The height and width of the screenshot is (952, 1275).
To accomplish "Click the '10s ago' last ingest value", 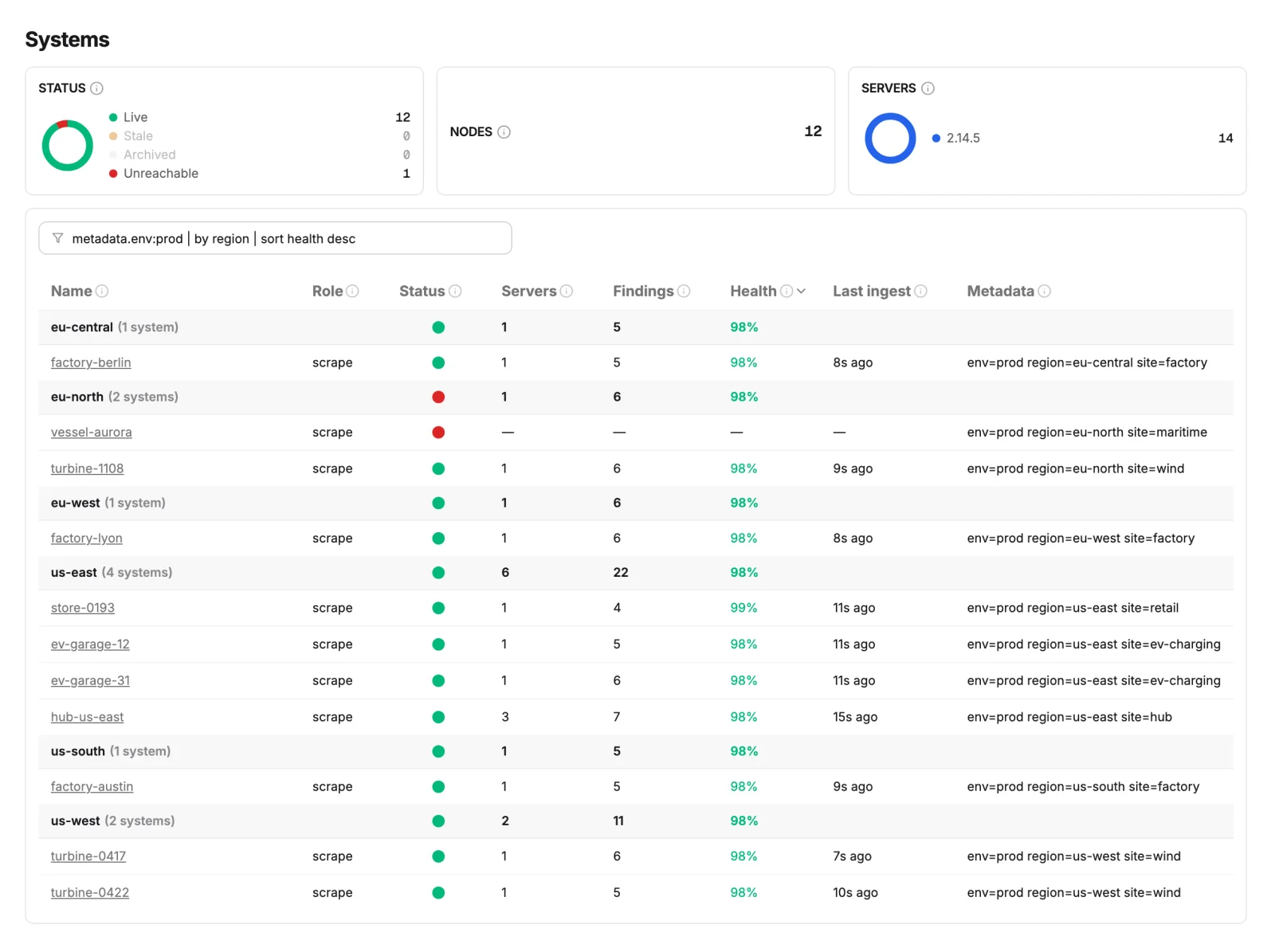I will [x=855, y=893].
